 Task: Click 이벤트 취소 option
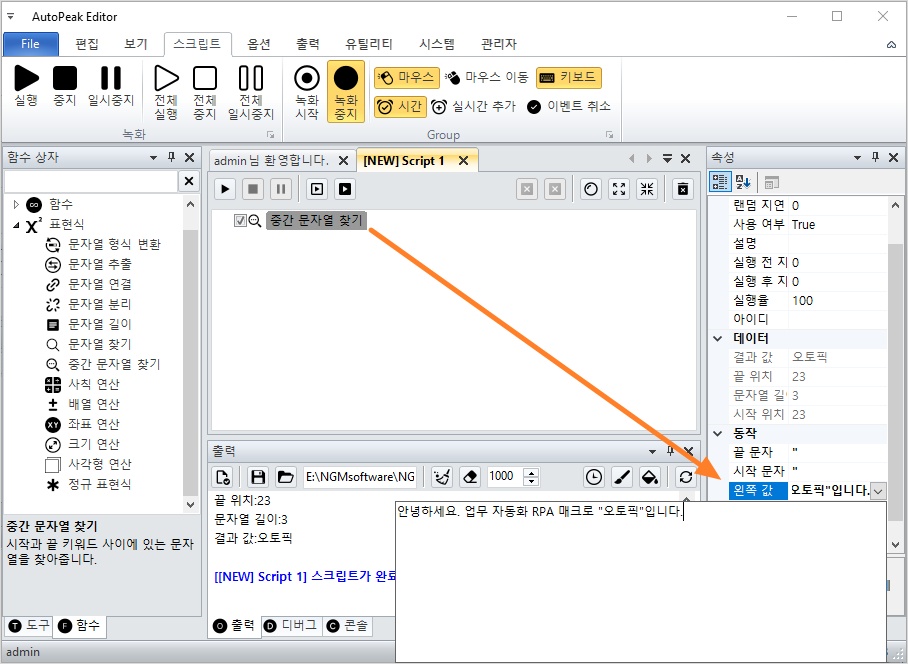[569, 107]
